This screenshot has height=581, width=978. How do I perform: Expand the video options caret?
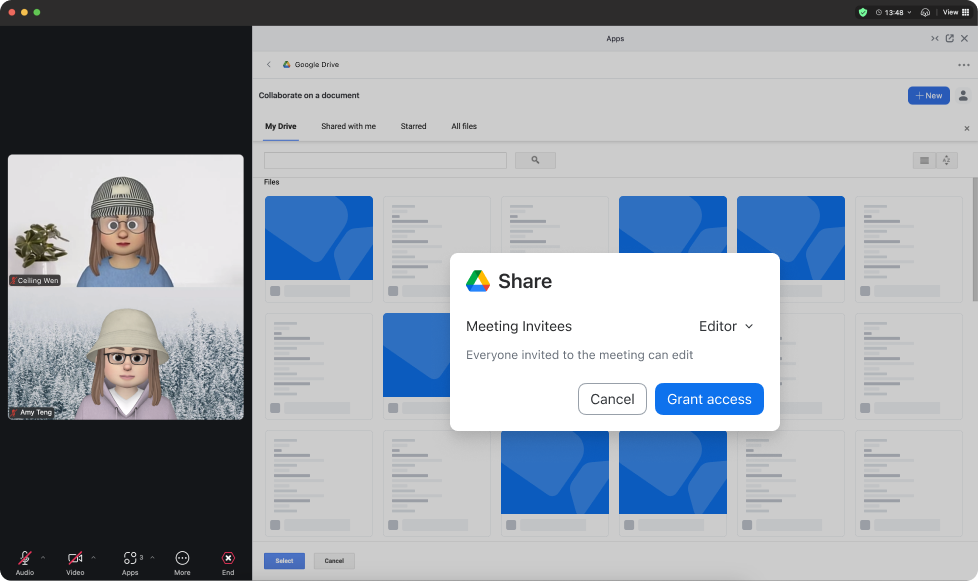pyautogui.click(x=93, y=557)
